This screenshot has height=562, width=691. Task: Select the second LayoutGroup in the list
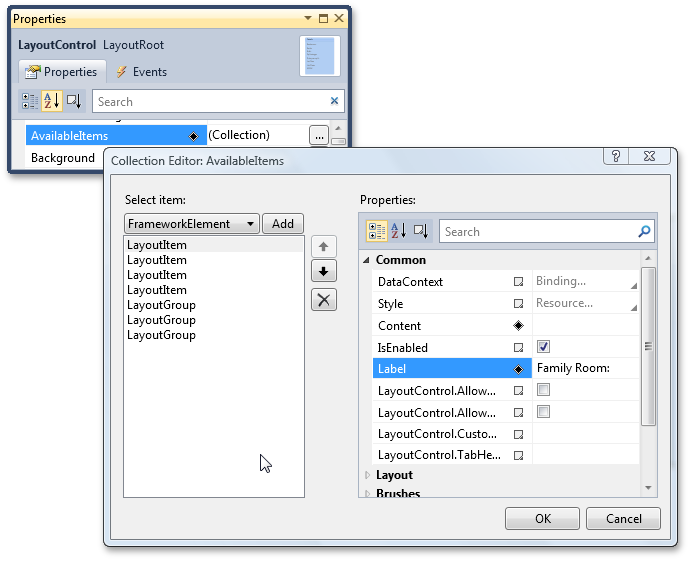pos(214,320)
